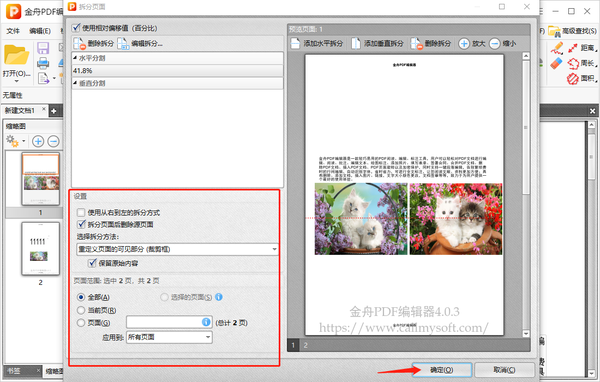
Task: Click the 删除拆分 icon in the left list toolbar
Action: point(80,44)
